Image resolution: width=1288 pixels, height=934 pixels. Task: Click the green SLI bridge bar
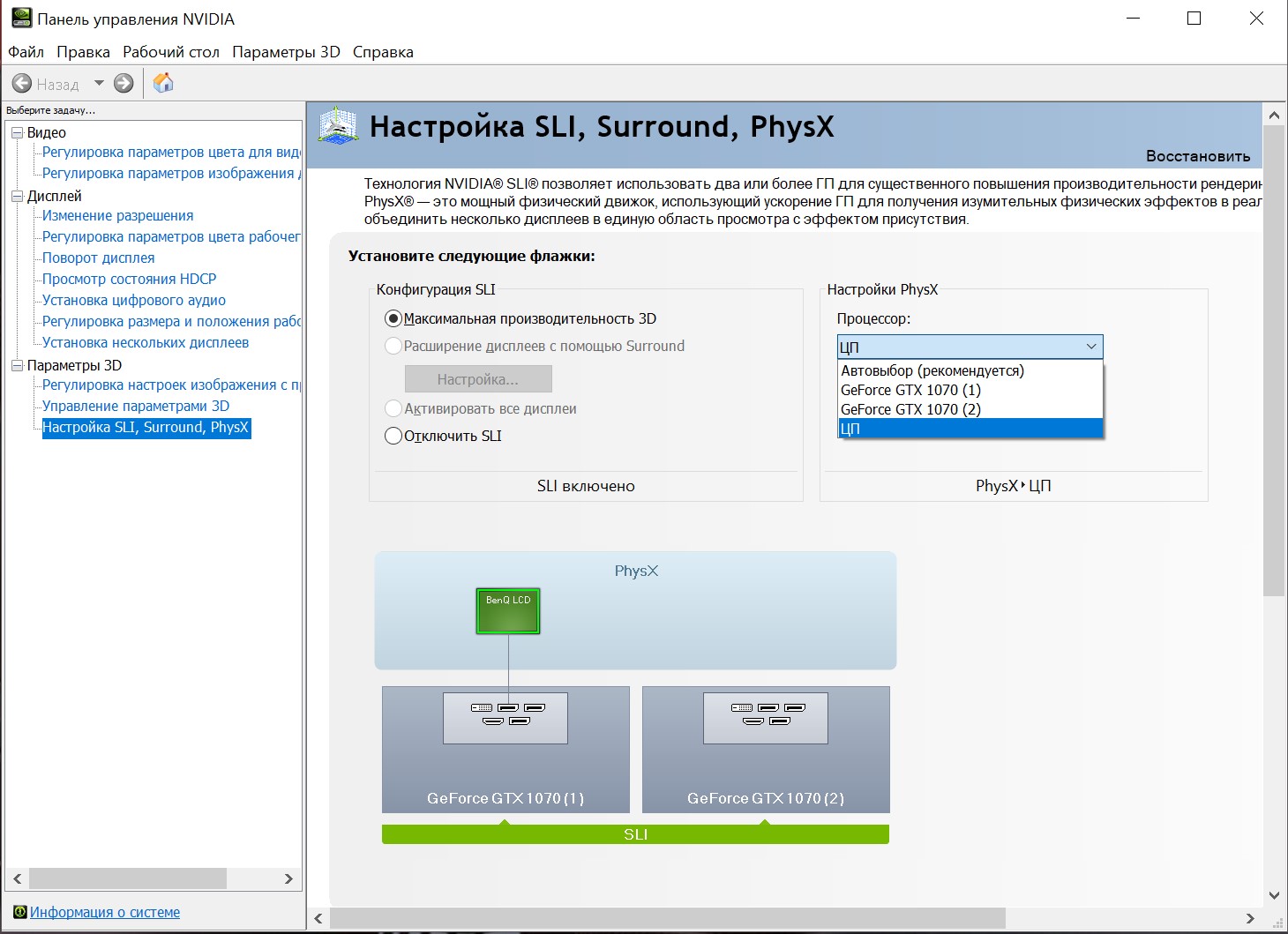coord(635,834)
